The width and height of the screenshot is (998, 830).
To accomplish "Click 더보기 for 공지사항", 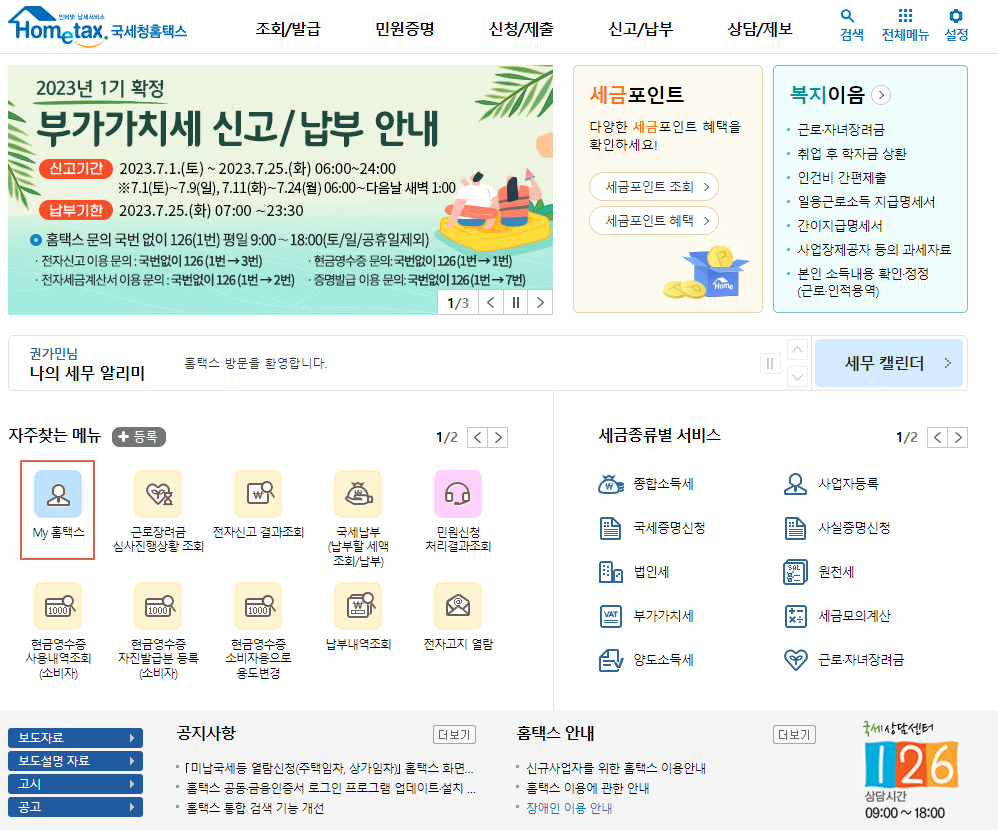I will pyautogui.click(x=454, y=735).
